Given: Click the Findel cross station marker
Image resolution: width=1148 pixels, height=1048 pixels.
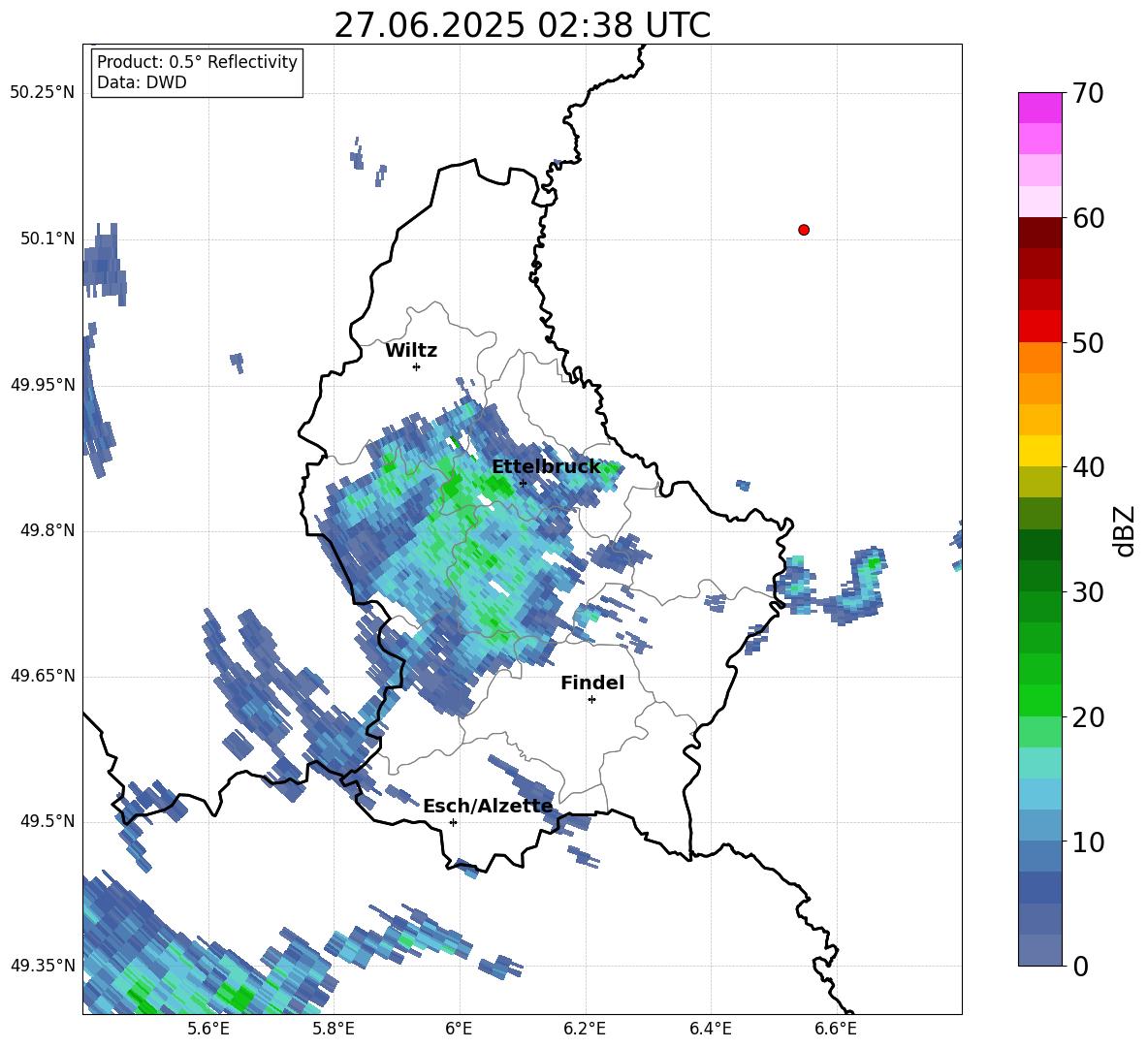Looking at the screenshot, I should point(591,699).
